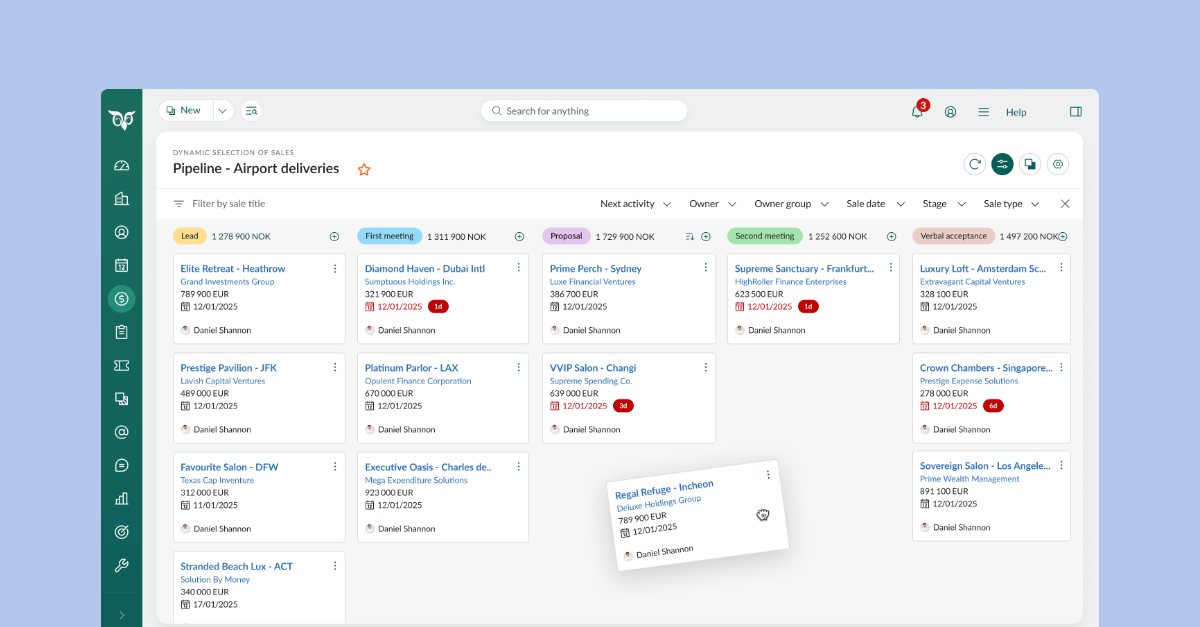Focus the Filter by sale title field
Image resolution: width=1200 pixels, height=627 pixels.
pos(228,204)
